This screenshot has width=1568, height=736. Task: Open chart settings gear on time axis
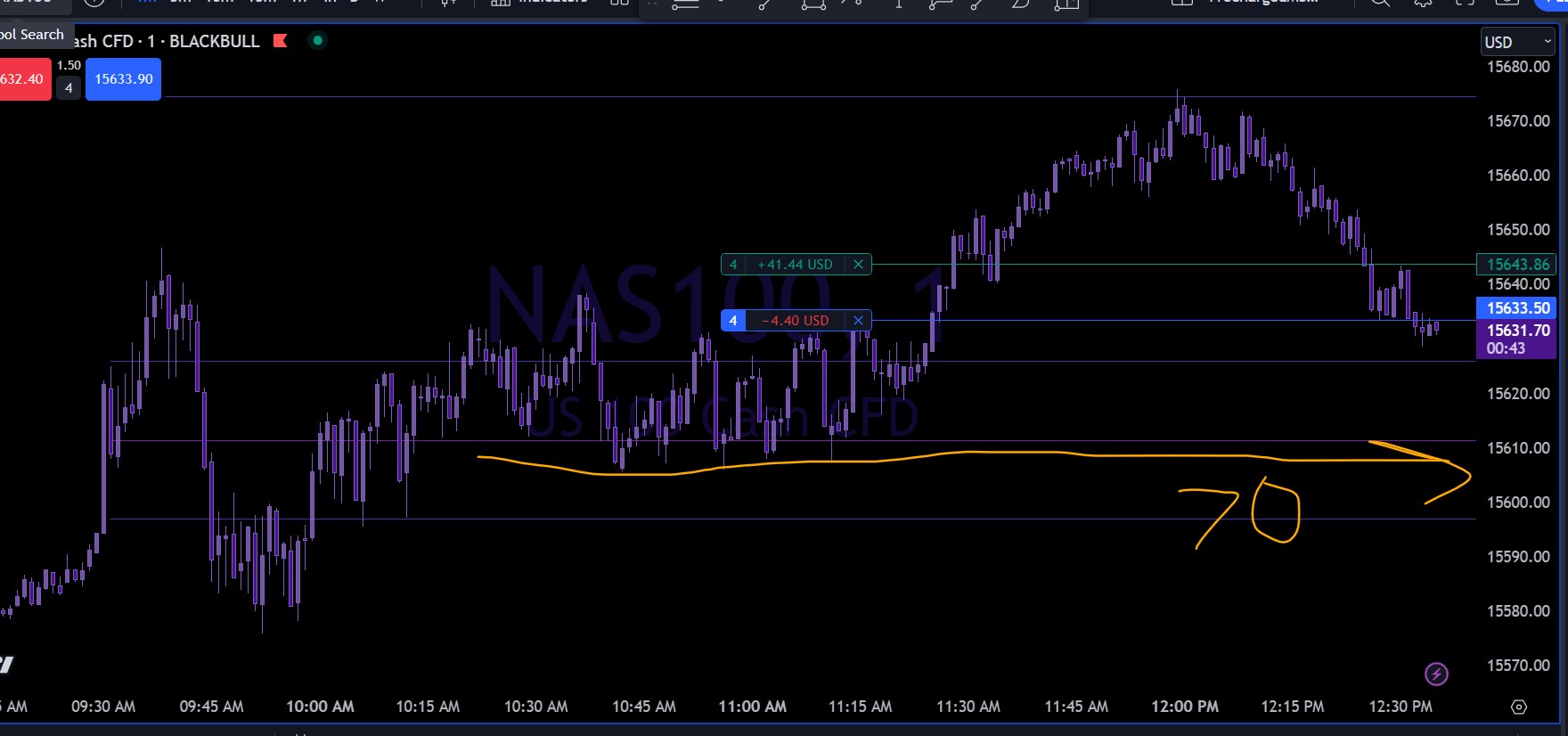[x=1519, y=707]
